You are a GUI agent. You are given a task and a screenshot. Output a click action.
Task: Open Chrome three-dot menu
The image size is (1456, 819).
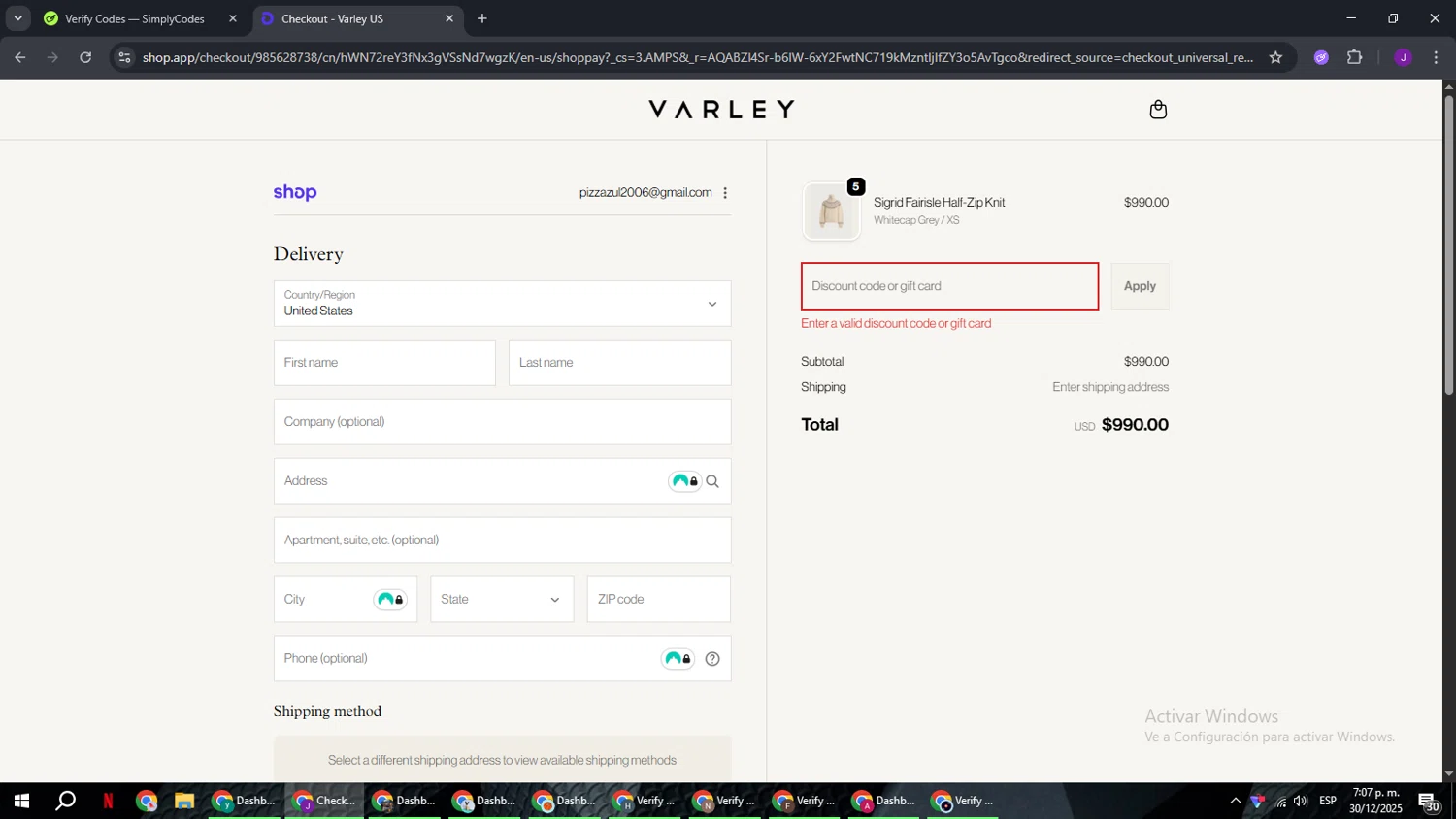tap(1436, 57)
